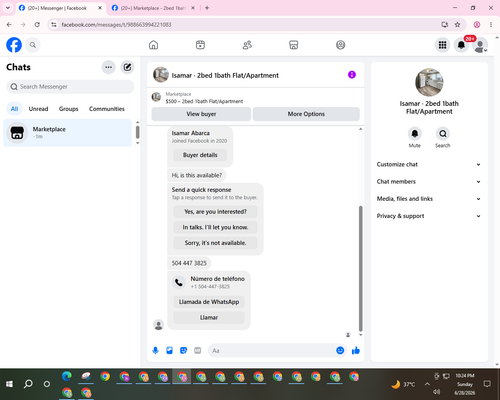
Task: Expand Privacy & support section
Action: pyautogui.click(x=429, y=216)
